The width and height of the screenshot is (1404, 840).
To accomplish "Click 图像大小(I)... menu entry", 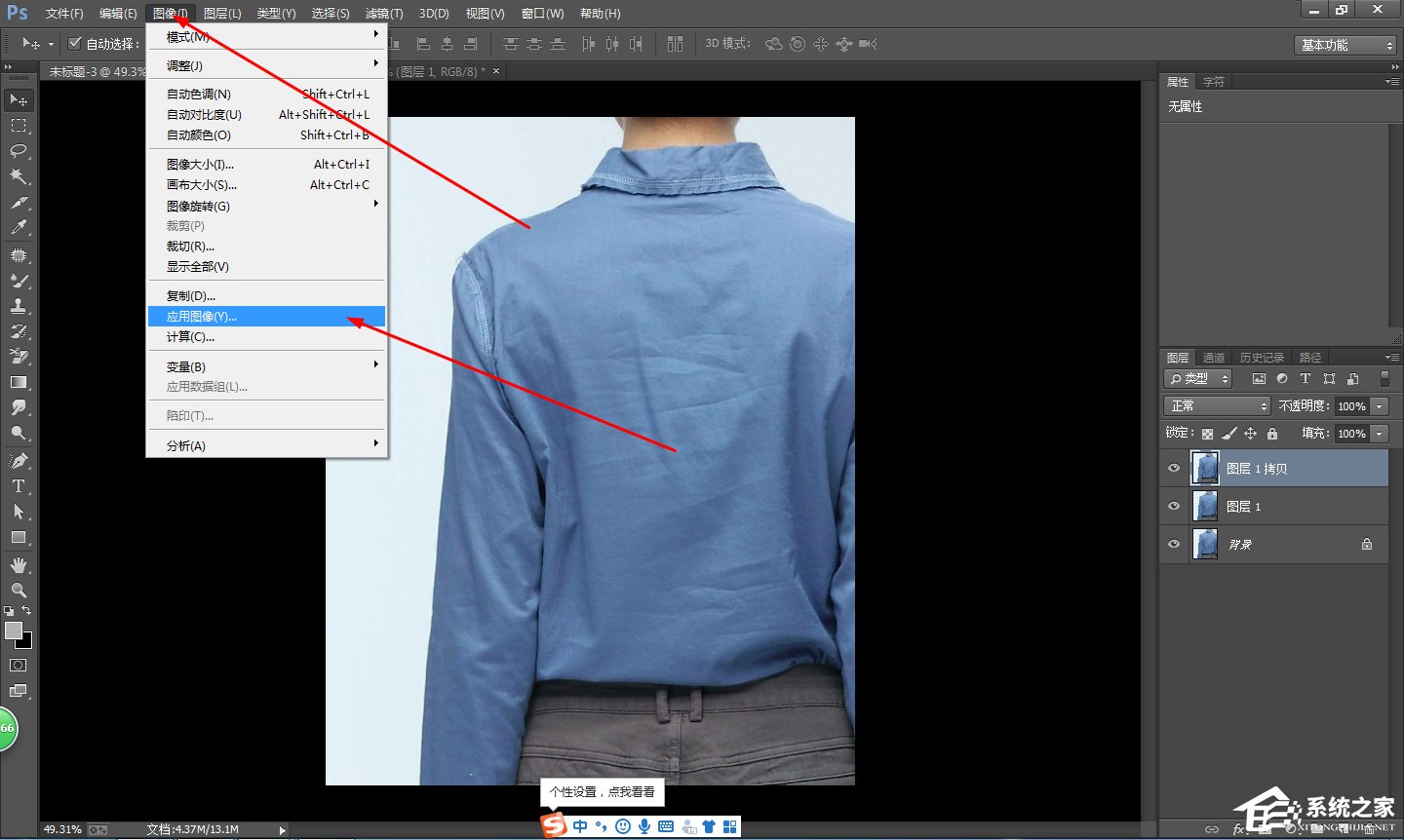I will click(x=200, y=165).
